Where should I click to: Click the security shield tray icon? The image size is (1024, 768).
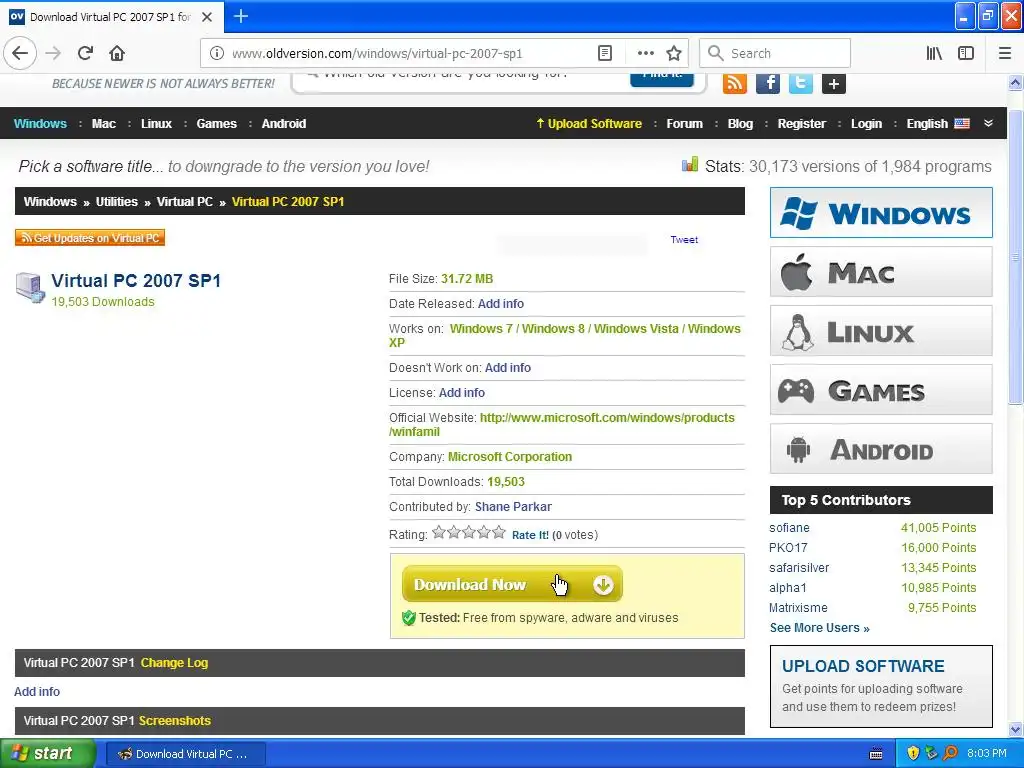coord(913,753)
